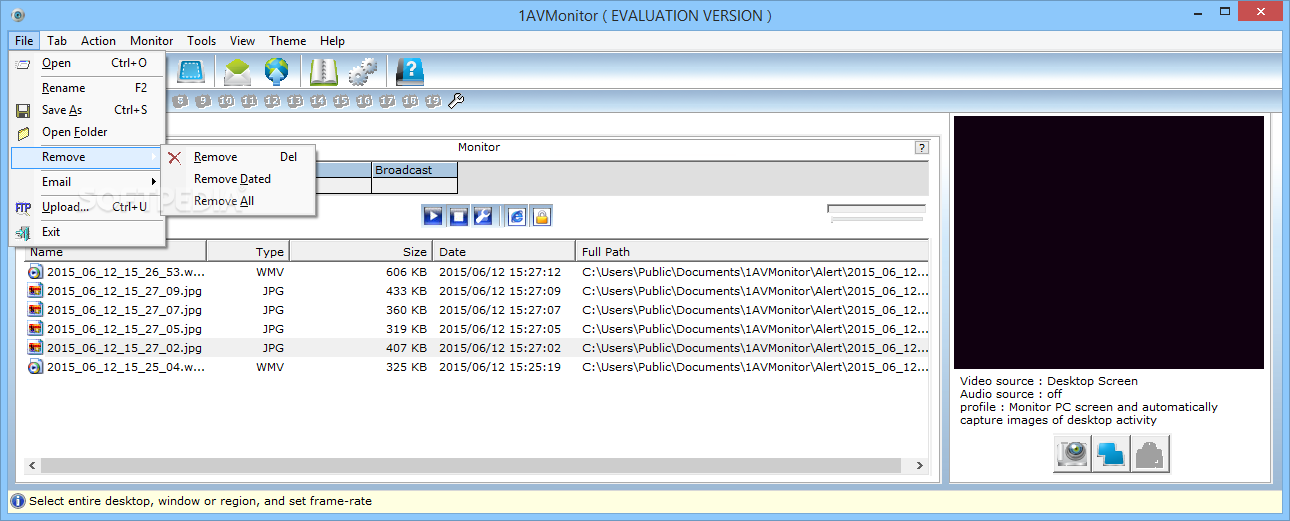Click the email envelope toolbar icon
1290x521 pixels.
point(237,72)
